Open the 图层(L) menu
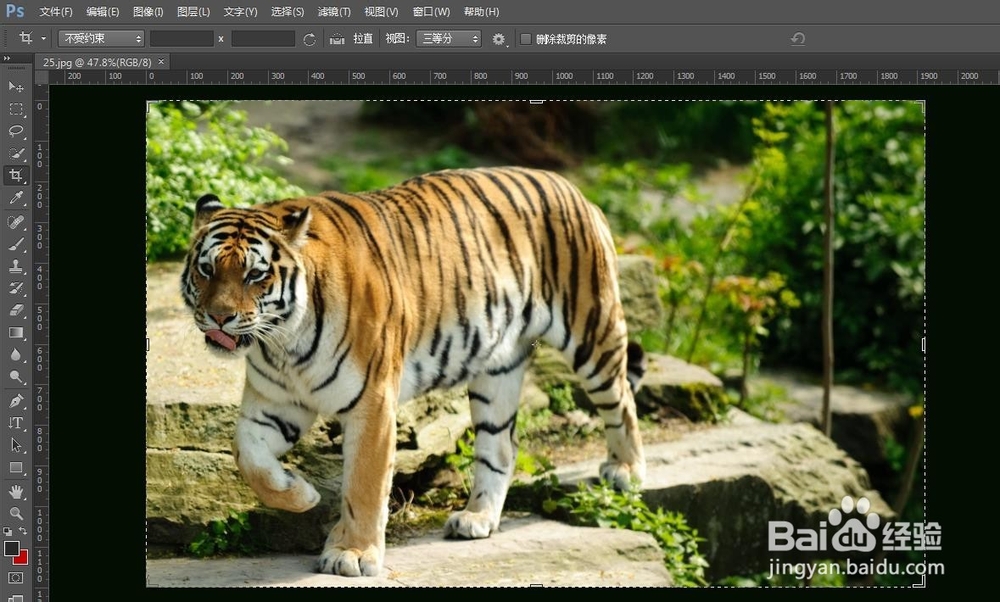The height and width of the screenshot is (602, 1000). coord(193,11)
